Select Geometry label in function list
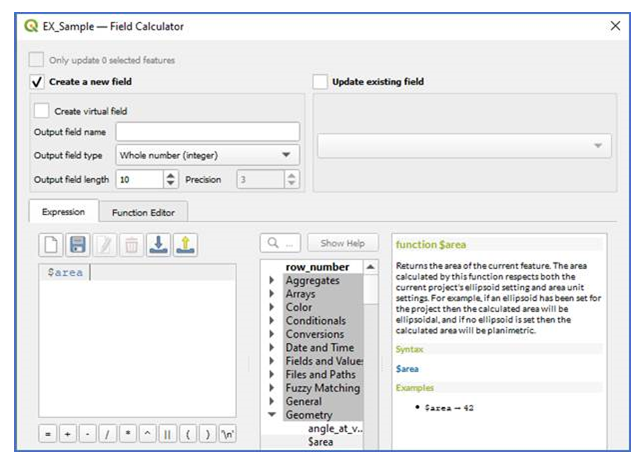Viewport: 640px width, 460px height. click(309, 415)
